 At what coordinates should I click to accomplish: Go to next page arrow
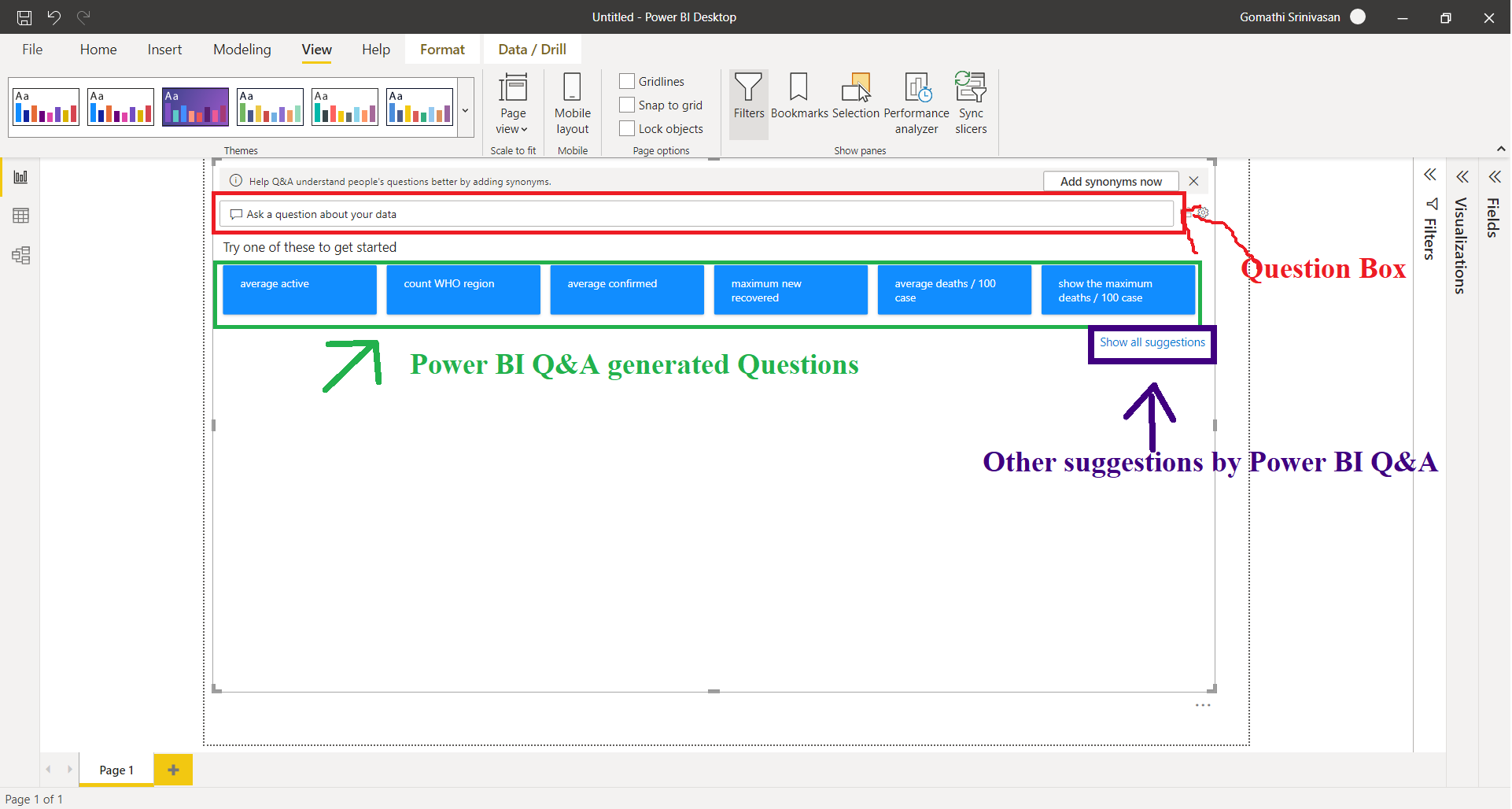tap(69, 770)
